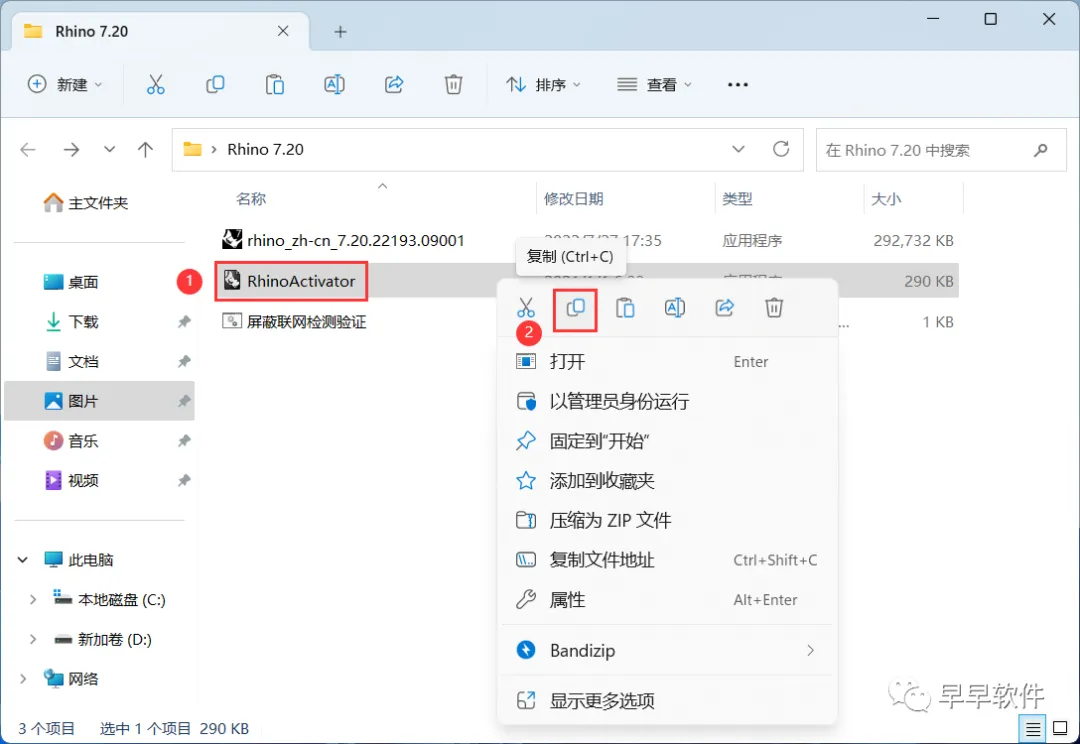The image size is (1080, 744).
Task: Expand the 本地磁盘 (C:) node
Action: point(32,600)
